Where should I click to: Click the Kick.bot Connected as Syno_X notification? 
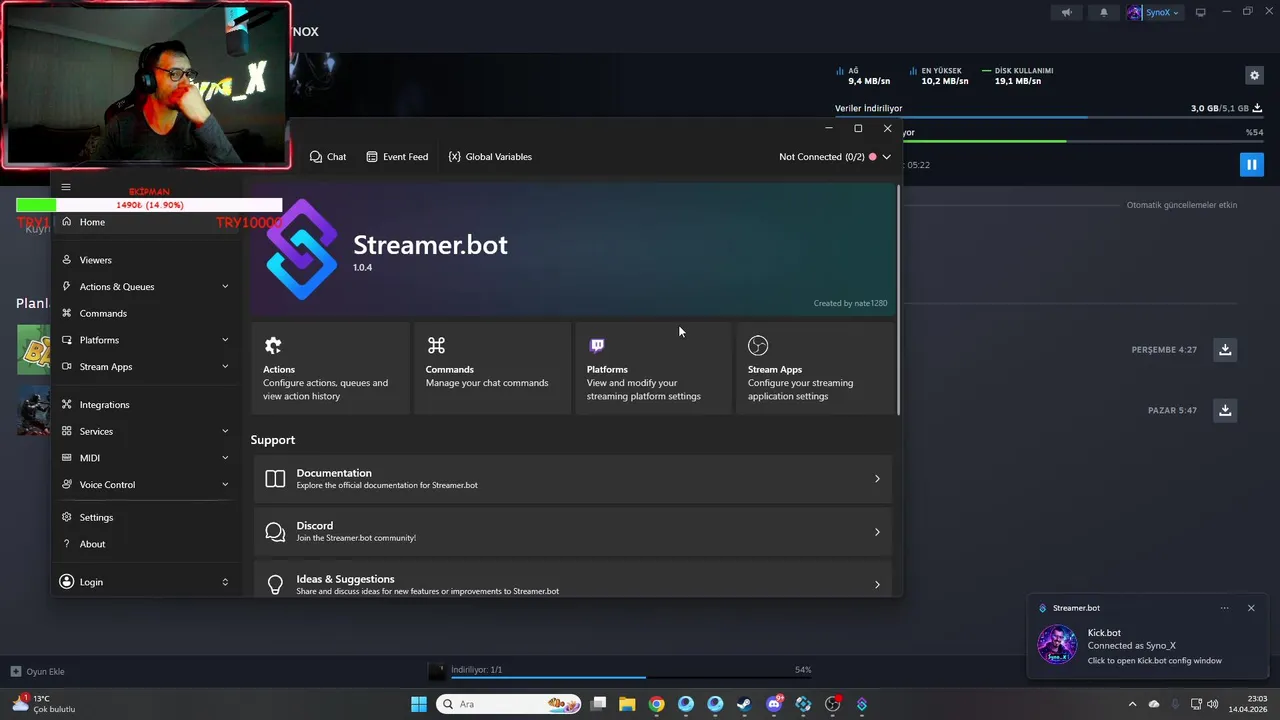pyautogui.click(x=1148, y=646)
